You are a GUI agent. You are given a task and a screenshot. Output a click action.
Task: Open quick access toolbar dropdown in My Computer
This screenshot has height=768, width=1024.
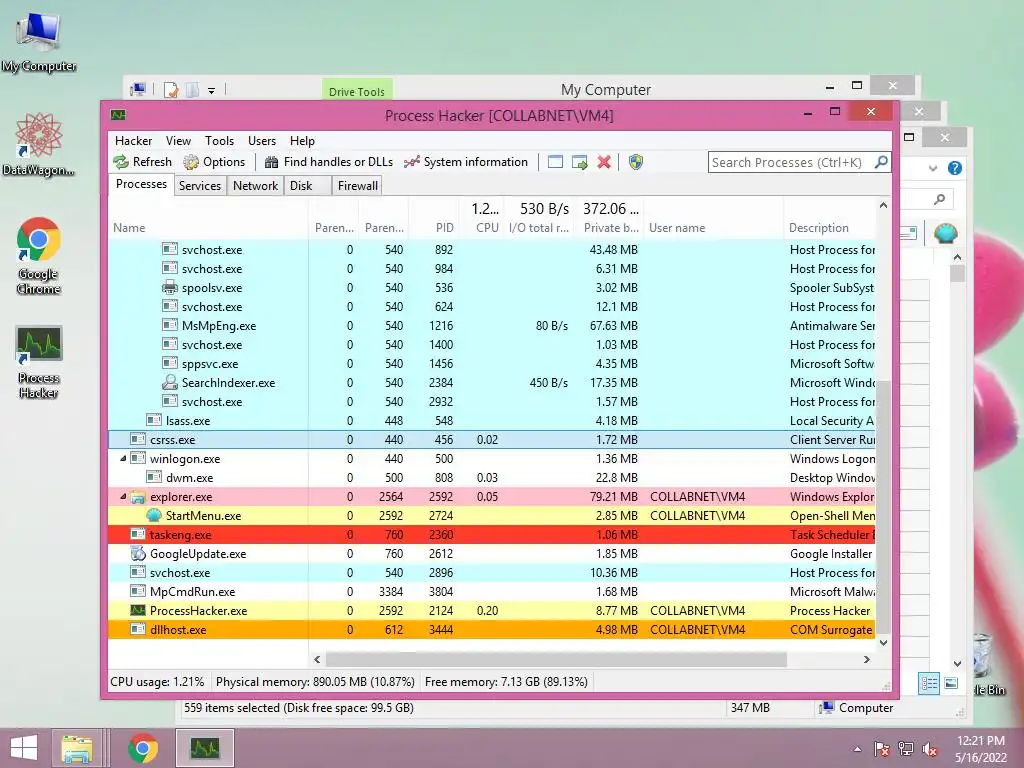pos(212,91)
